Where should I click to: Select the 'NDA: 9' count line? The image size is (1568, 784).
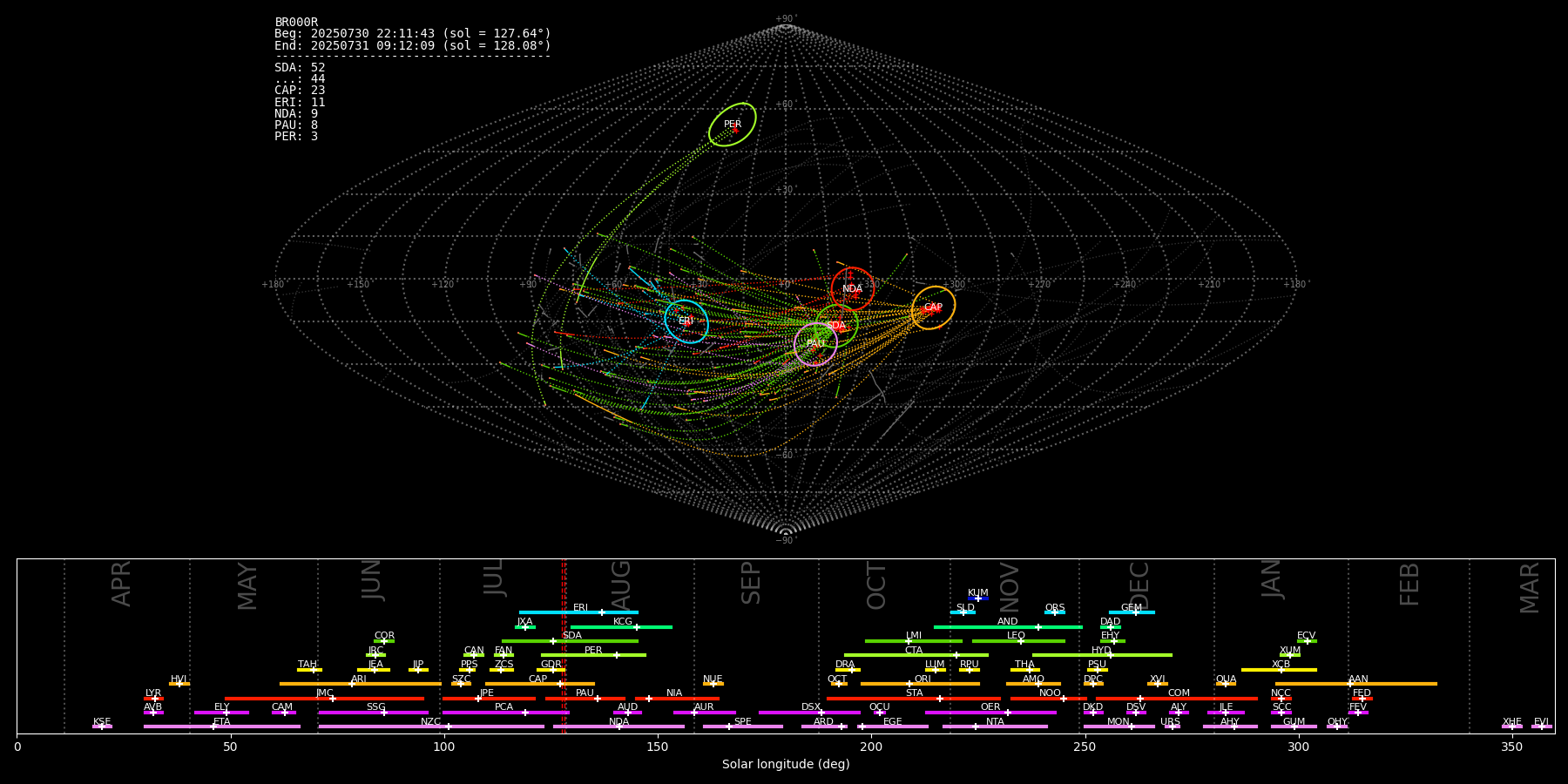pyautogui.click(x=296, y=113)
